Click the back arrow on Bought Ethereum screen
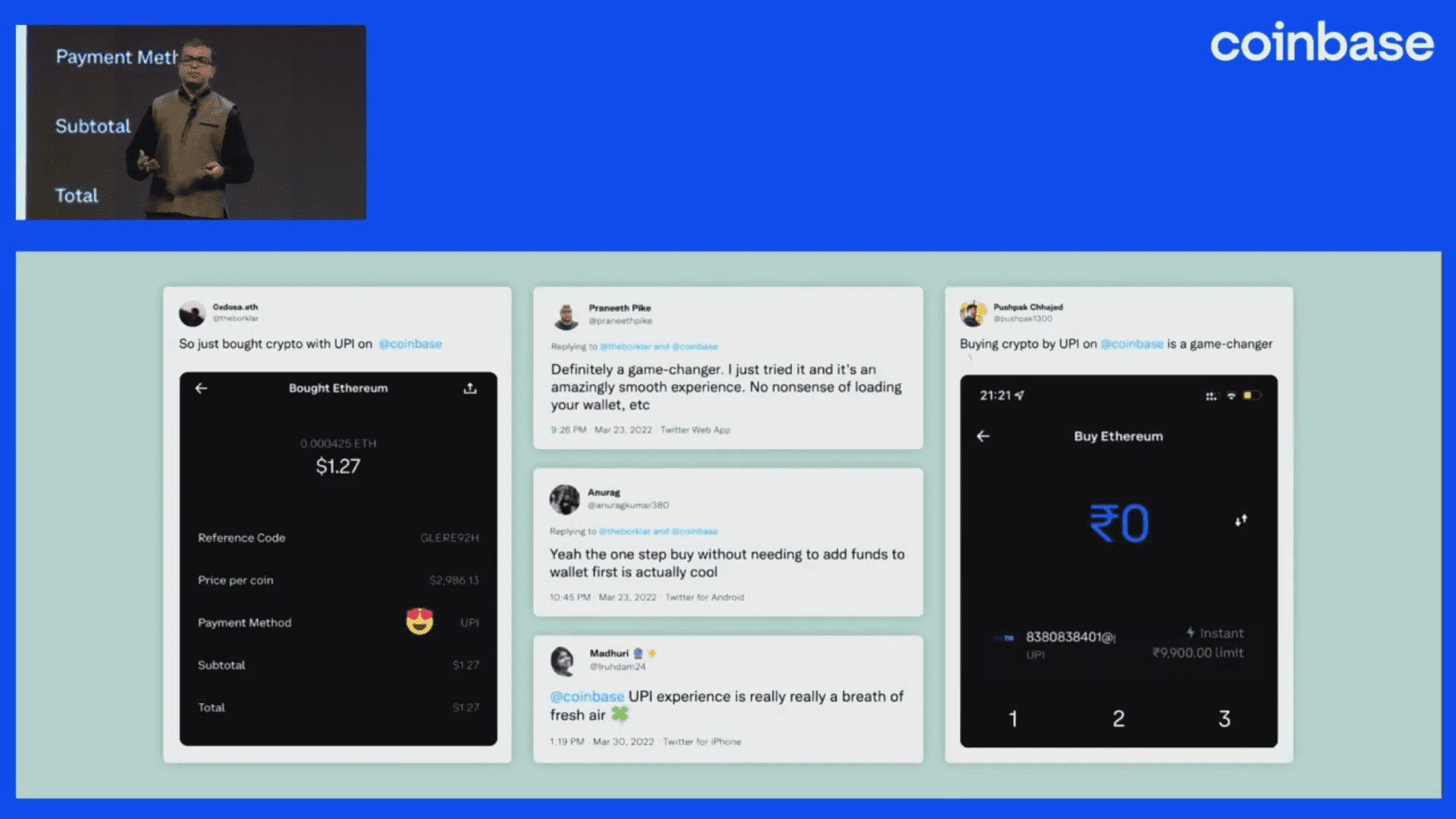 click(x=200, y=388)
